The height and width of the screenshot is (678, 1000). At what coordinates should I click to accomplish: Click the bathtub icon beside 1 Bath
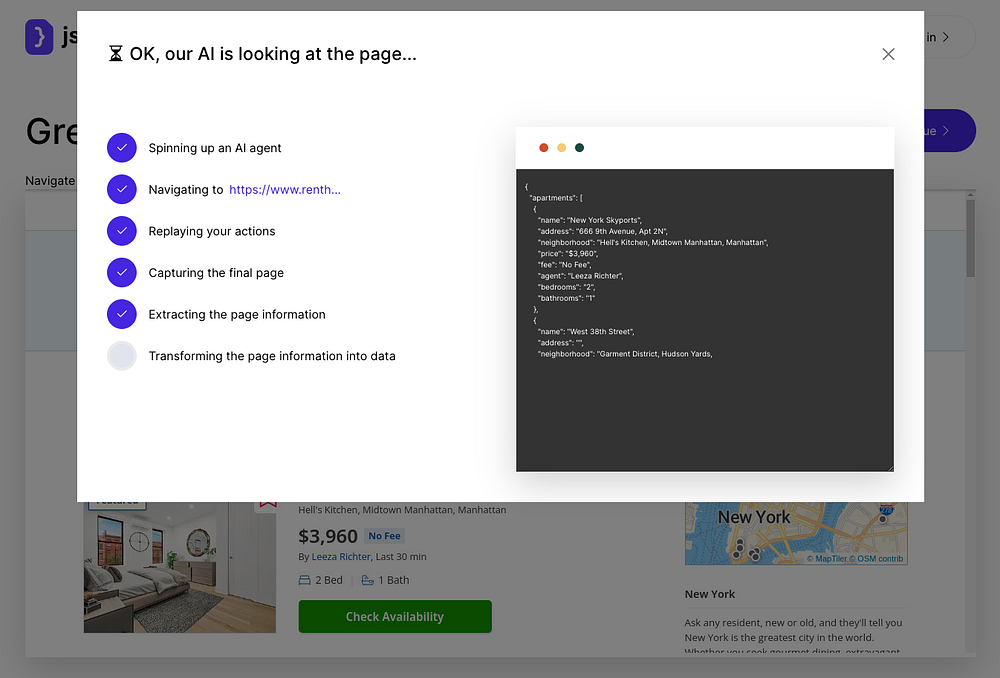367,580
